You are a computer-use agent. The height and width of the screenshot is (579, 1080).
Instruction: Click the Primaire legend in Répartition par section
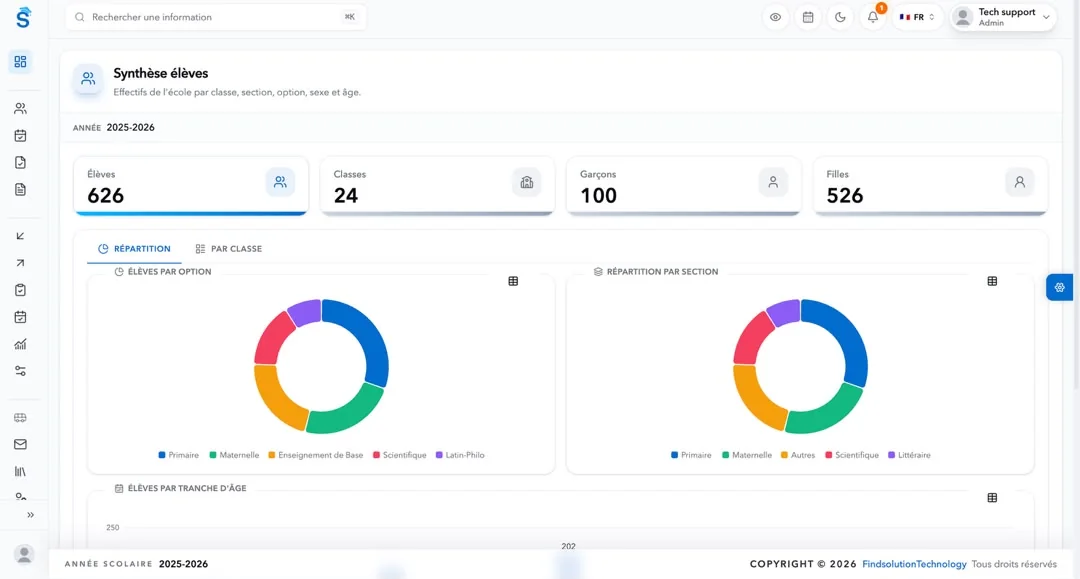[691, 455]
